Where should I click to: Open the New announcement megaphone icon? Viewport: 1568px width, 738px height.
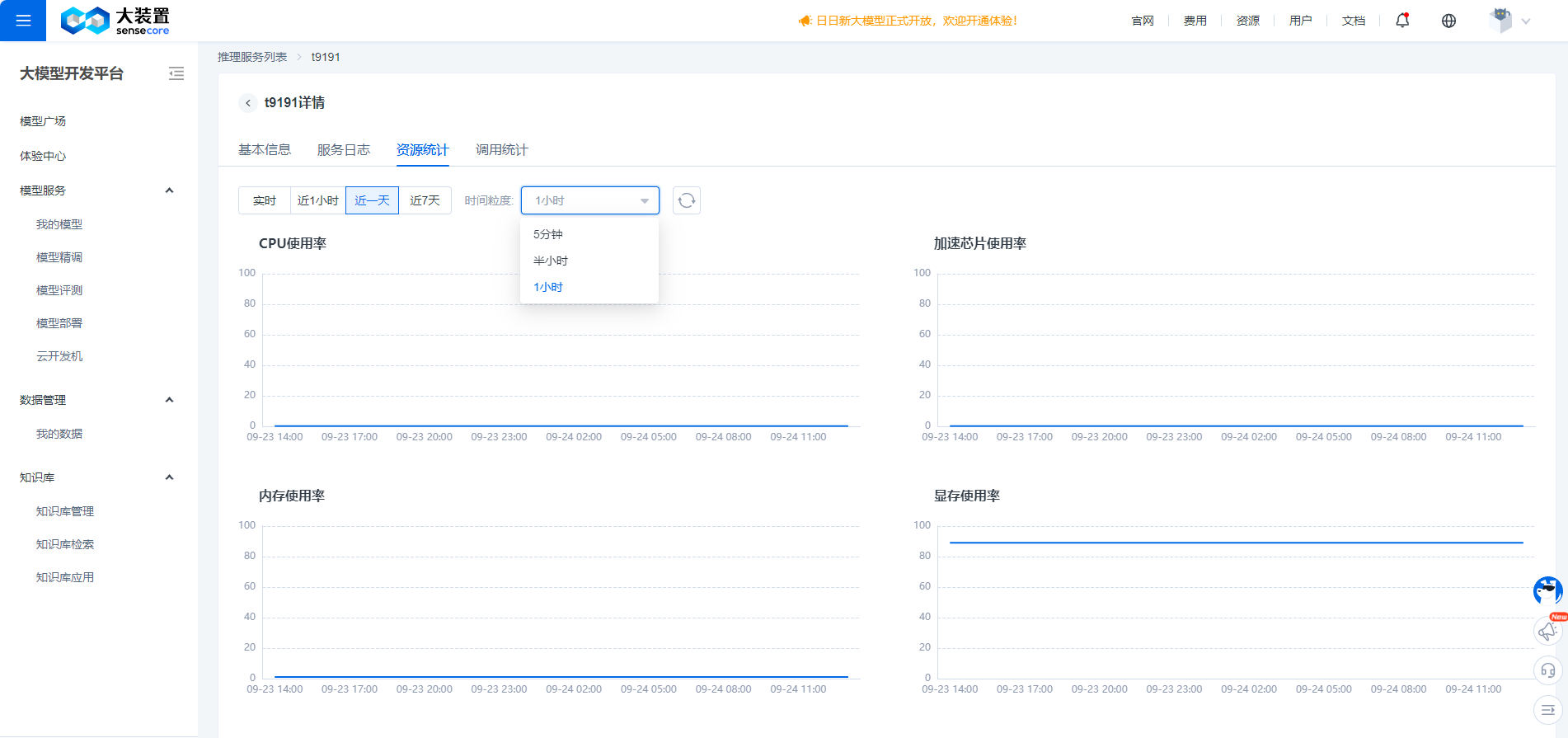[x=1547, y=632]
